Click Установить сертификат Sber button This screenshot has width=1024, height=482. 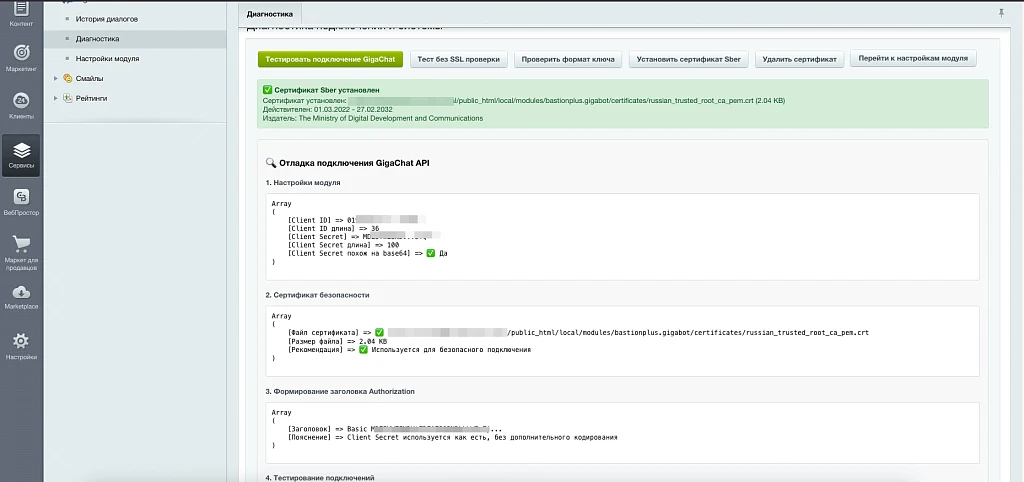point(689,59)
